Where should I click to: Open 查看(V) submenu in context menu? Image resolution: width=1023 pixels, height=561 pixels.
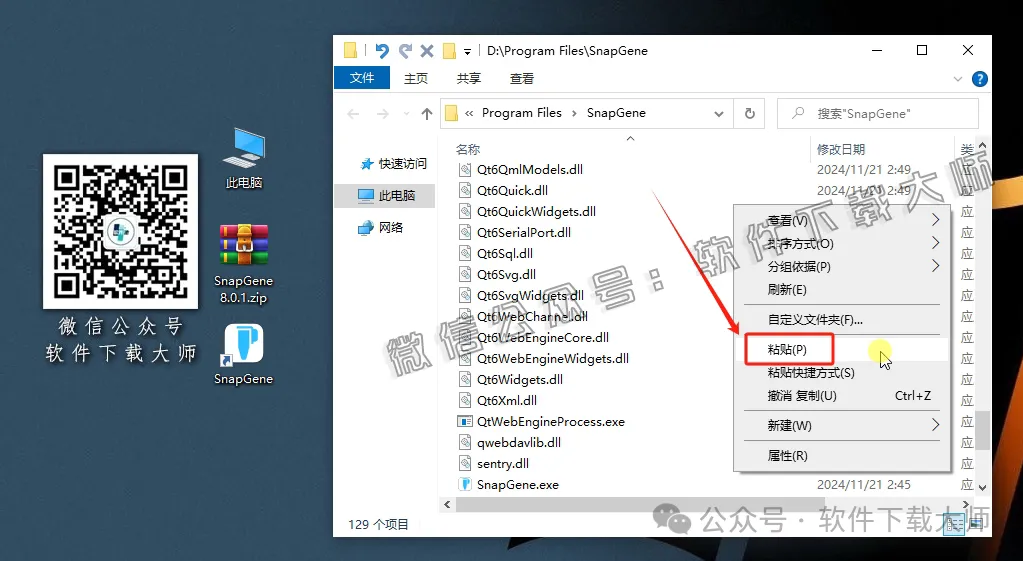[x=842, y=220]
